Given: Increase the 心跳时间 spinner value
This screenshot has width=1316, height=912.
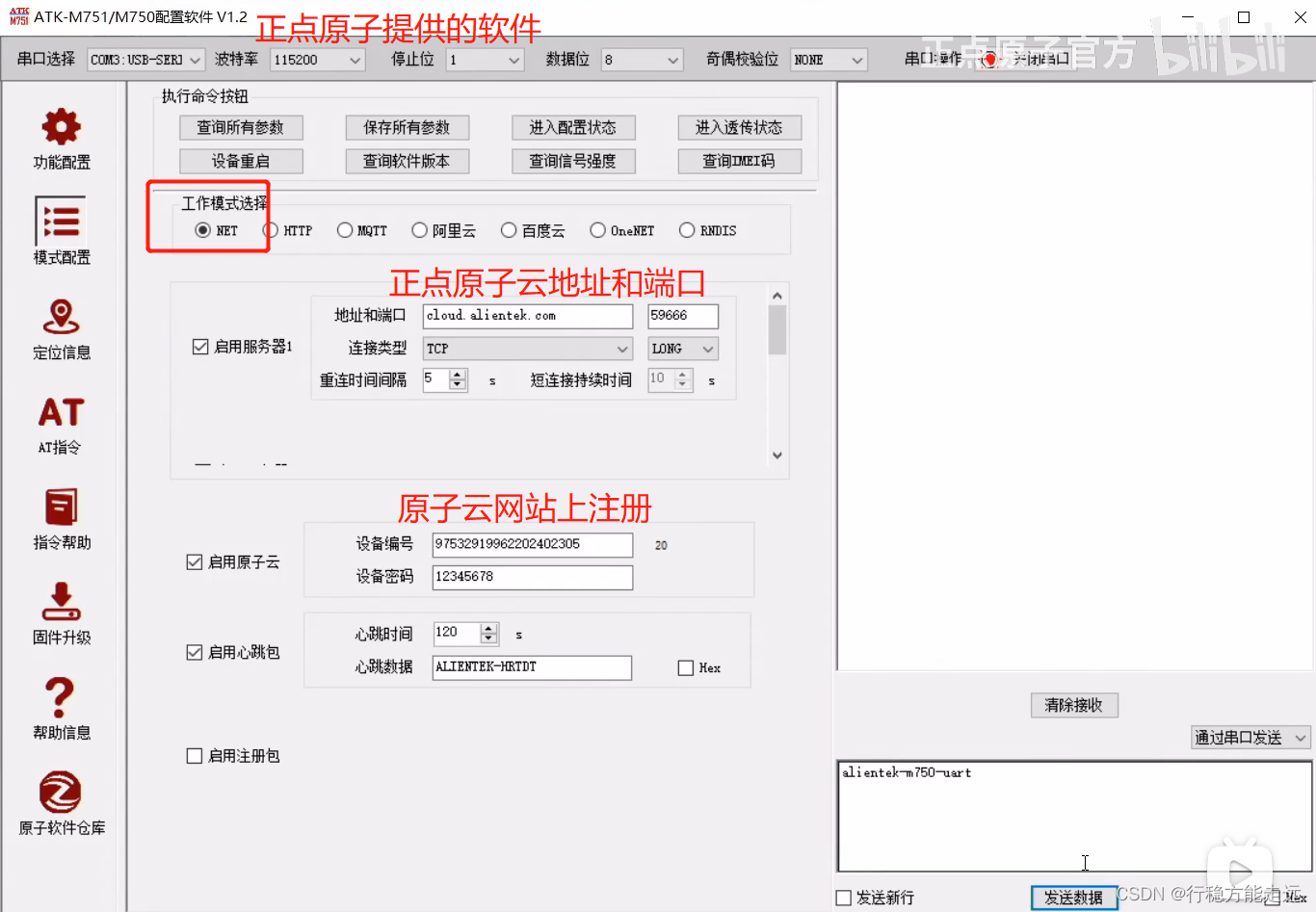Looking at the screenshot, I should click(489, 628).
